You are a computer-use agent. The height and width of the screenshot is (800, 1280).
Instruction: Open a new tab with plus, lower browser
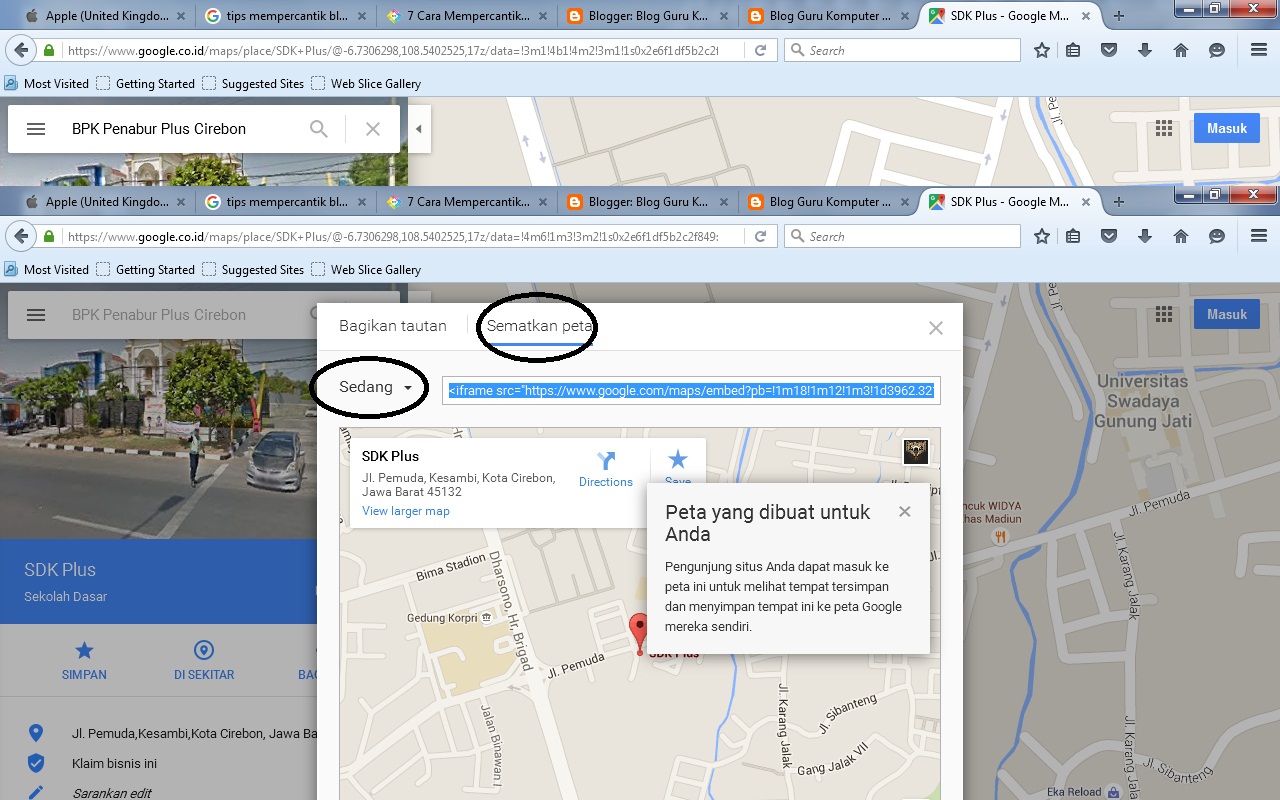point(1119,202)
